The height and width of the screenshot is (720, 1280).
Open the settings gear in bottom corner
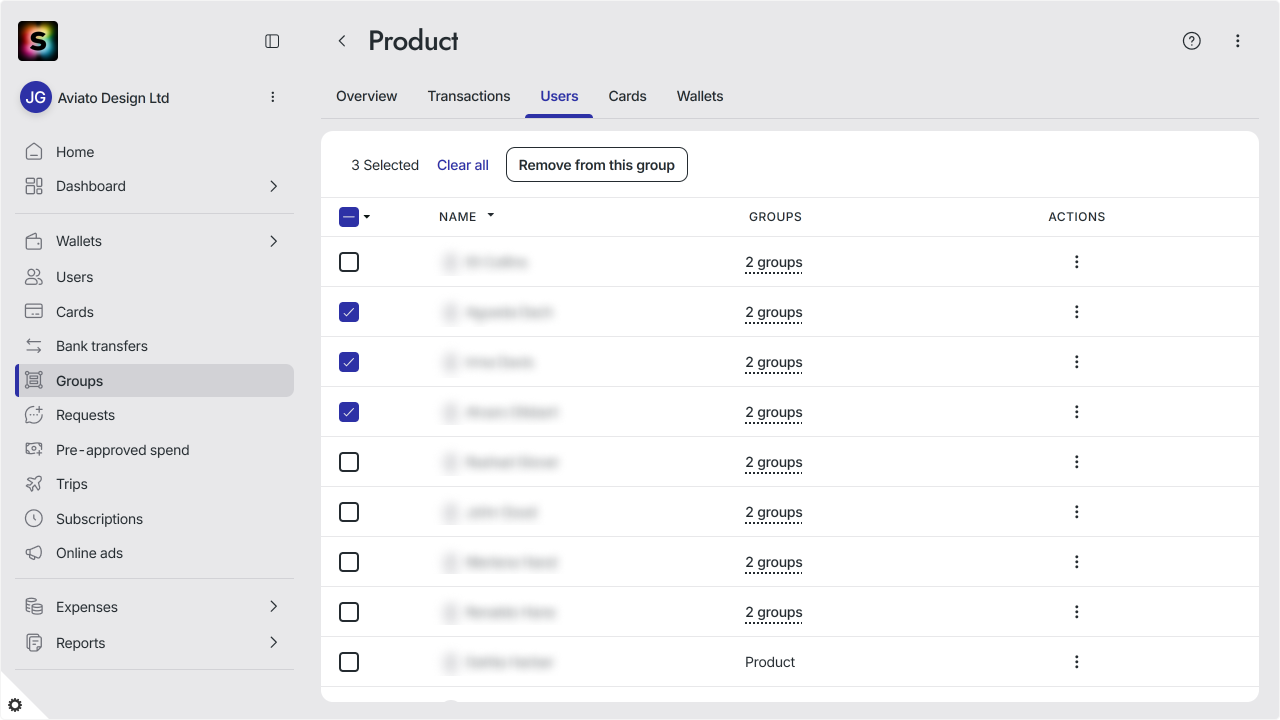(x=15, y=705)
